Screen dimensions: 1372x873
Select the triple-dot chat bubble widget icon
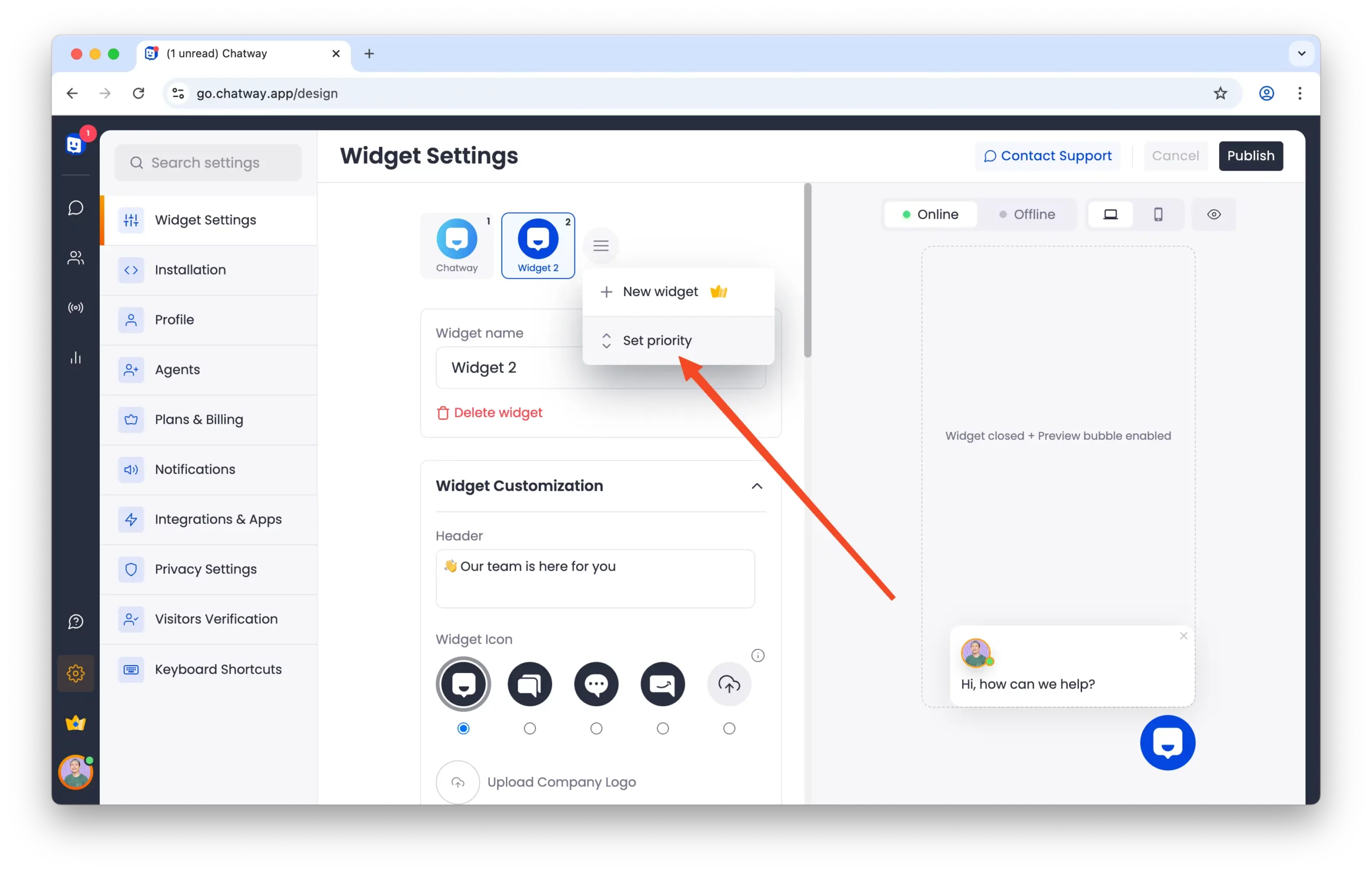[596, 684]
